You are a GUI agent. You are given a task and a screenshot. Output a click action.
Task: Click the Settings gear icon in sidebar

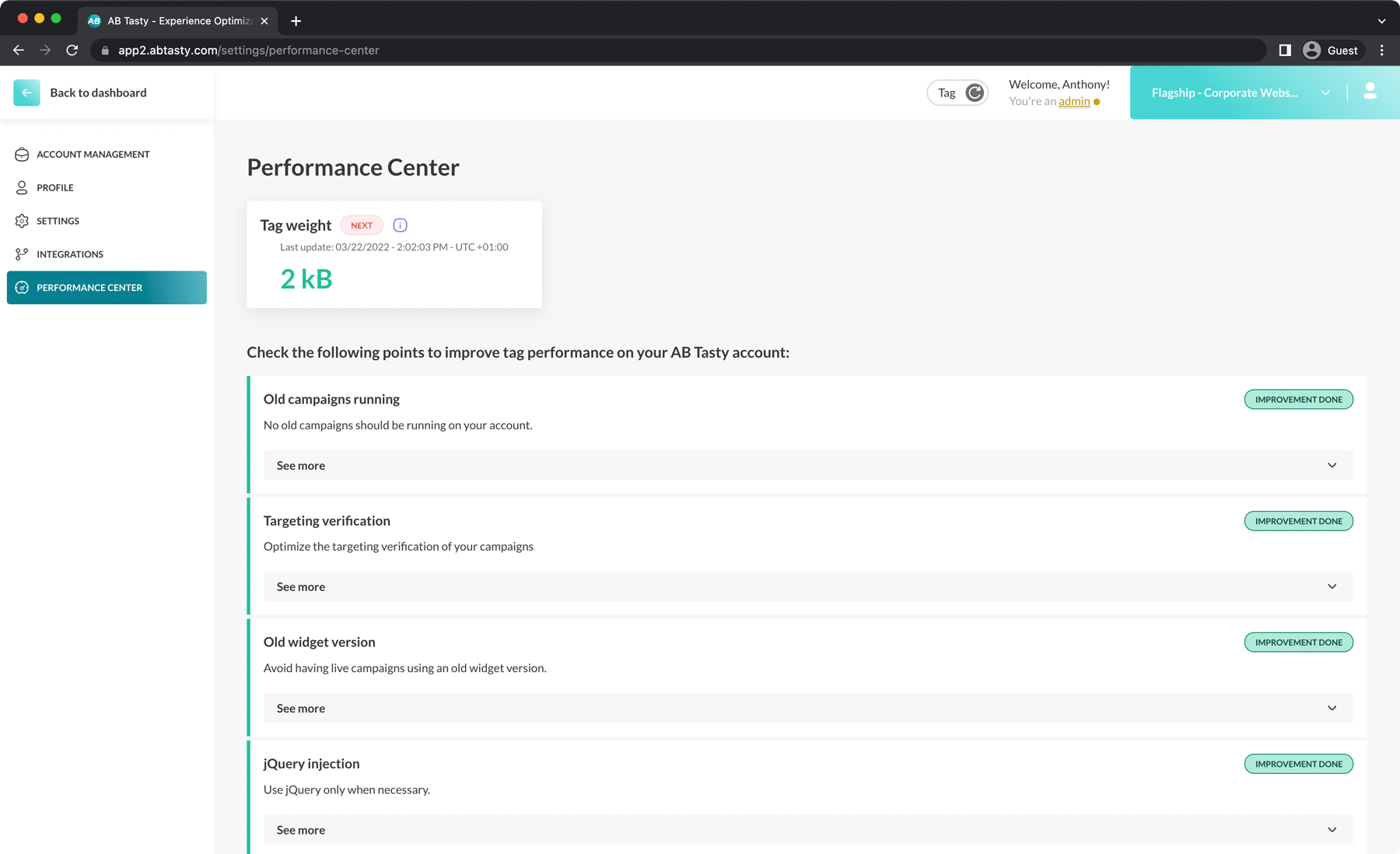(x=22, y=221)
